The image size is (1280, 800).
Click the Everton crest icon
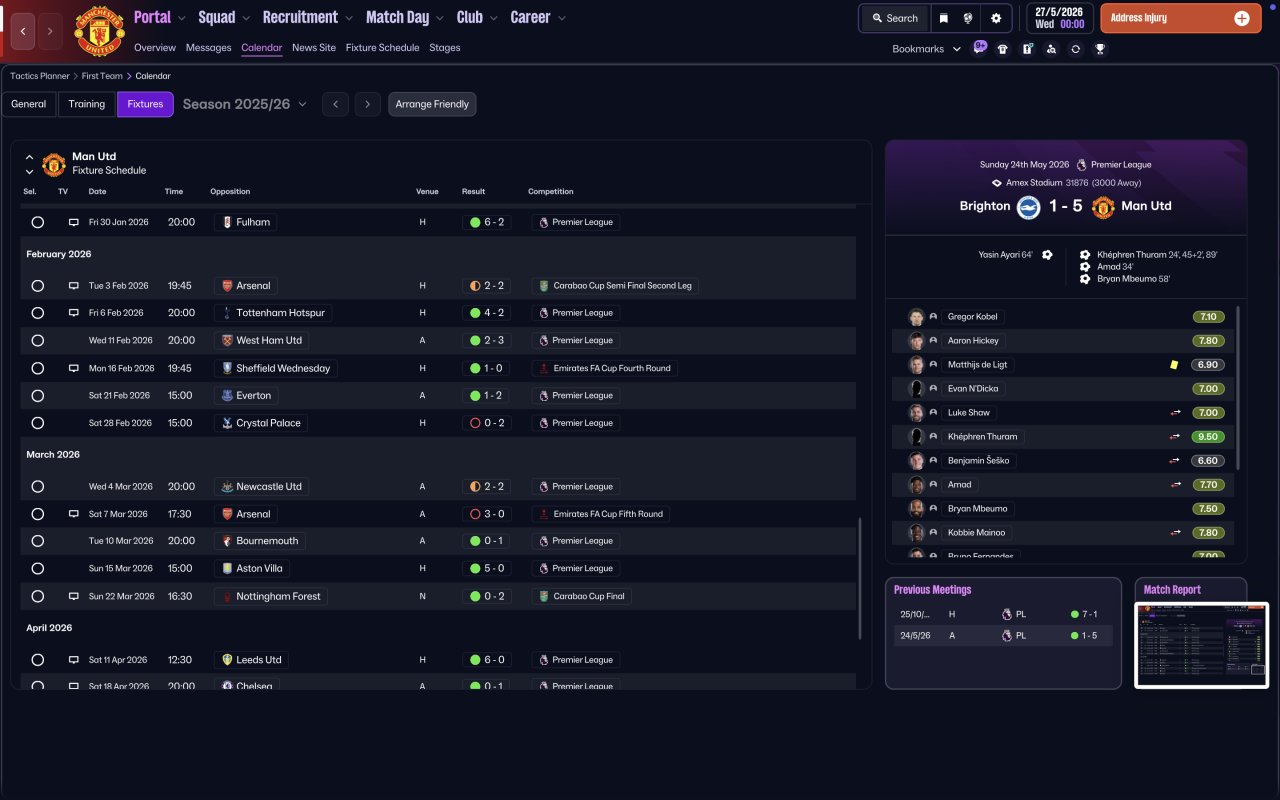click(x=227, y=396)
